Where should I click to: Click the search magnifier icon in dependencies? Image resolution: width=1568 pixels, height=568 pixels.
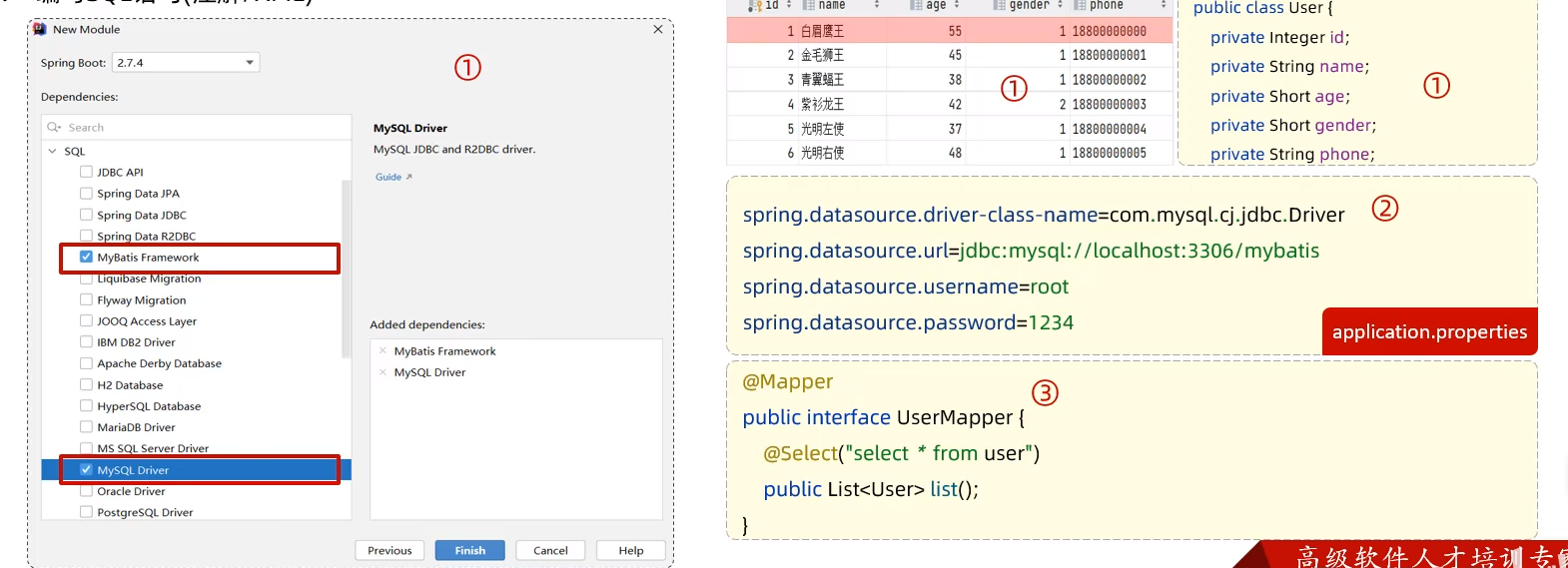click(x=54, y=127)
